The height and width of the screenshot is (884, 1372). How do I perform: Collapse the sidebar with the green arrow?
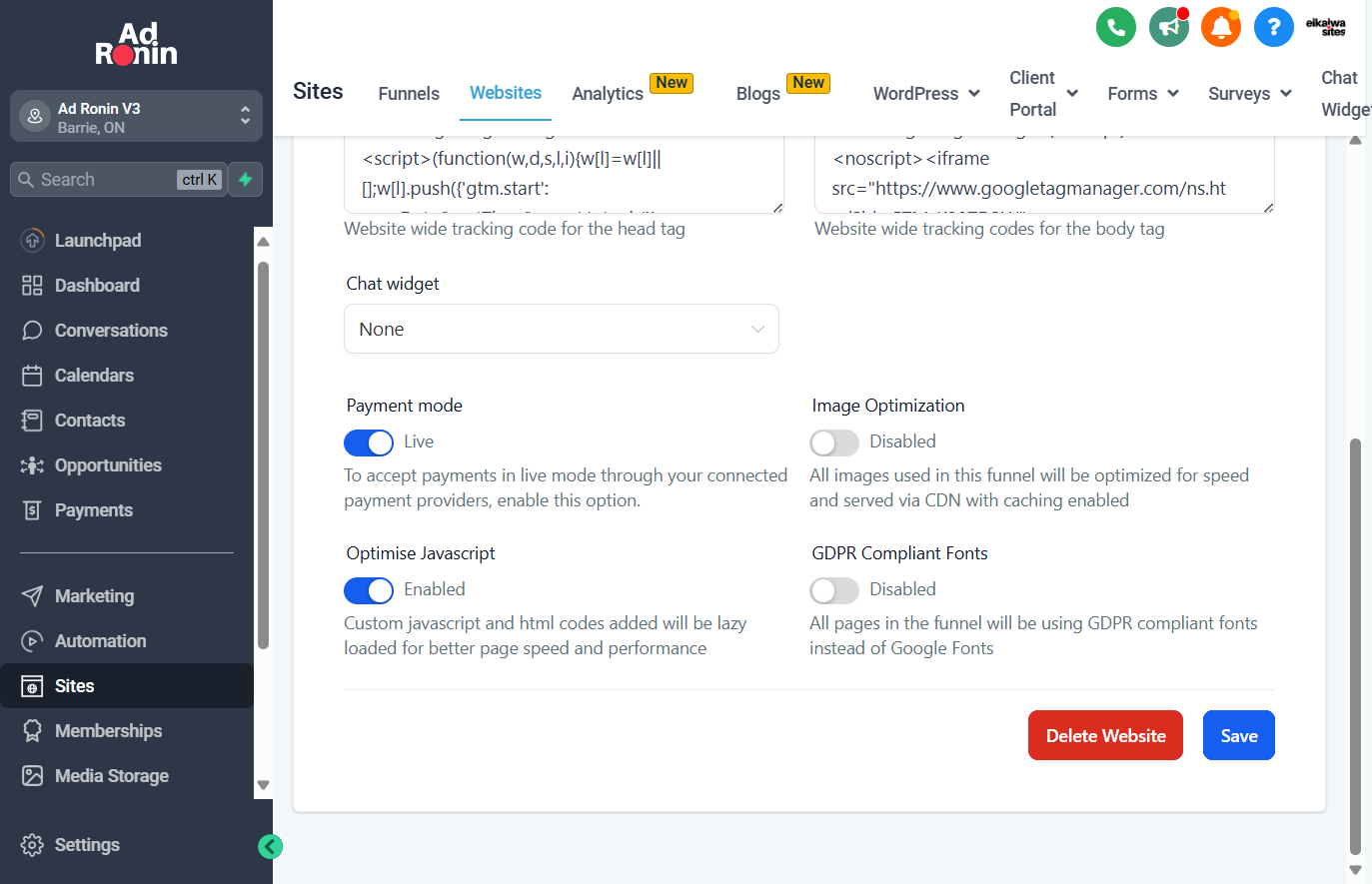(x=270, y=847)
